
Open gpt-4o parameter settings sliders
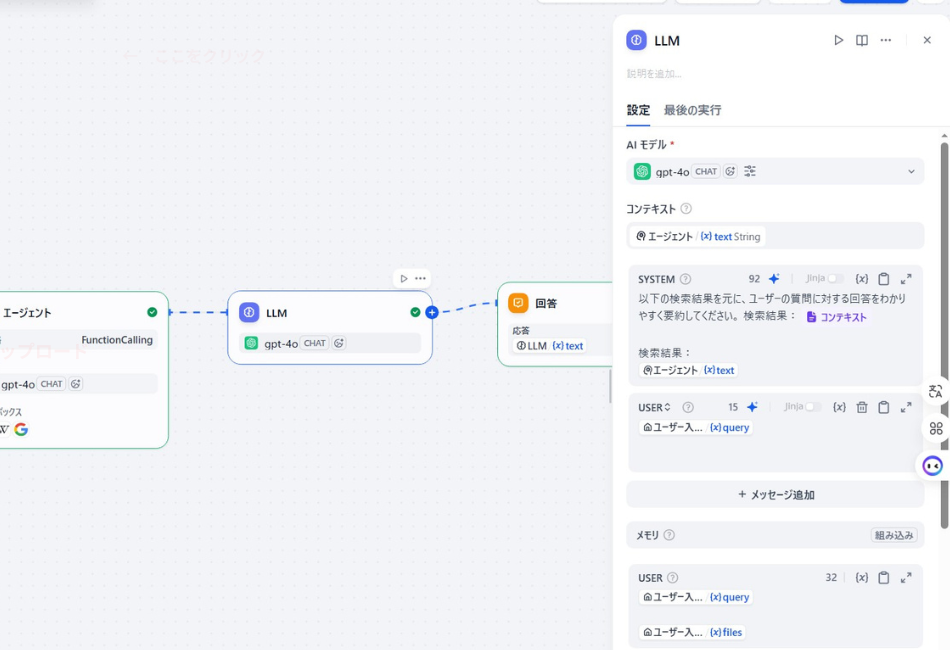(x=751, y=171)
